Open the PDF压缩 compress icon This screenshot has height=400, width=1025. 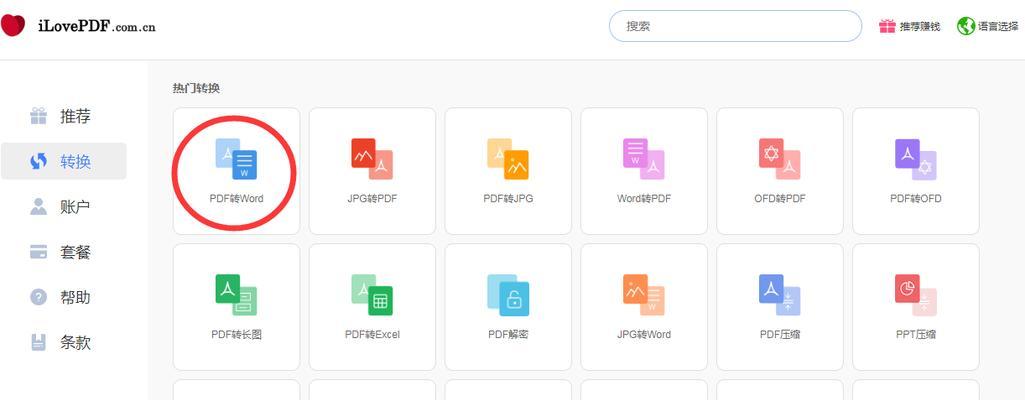(x=780, y=295)
